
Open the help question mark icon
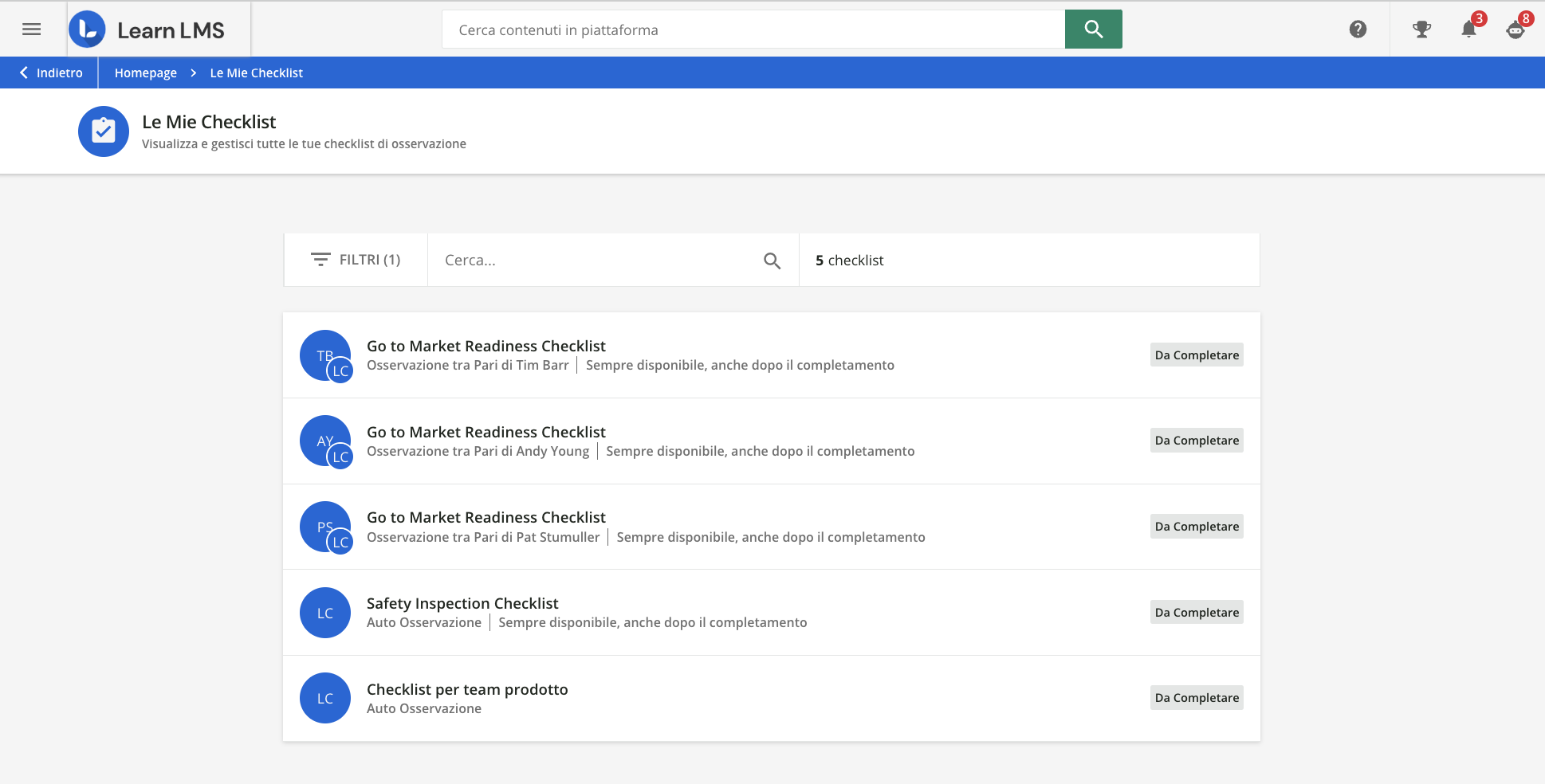tap(1358, 29)
